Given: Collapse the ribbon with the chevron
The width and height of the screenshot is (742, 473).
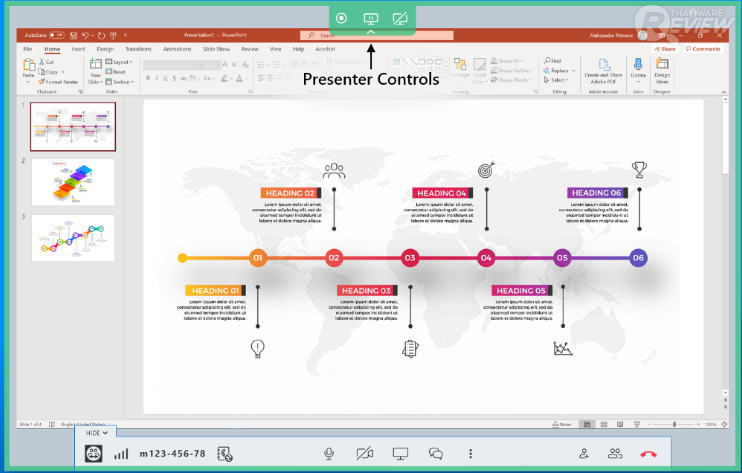Looking at the screenshot, I should click(724, 92).
